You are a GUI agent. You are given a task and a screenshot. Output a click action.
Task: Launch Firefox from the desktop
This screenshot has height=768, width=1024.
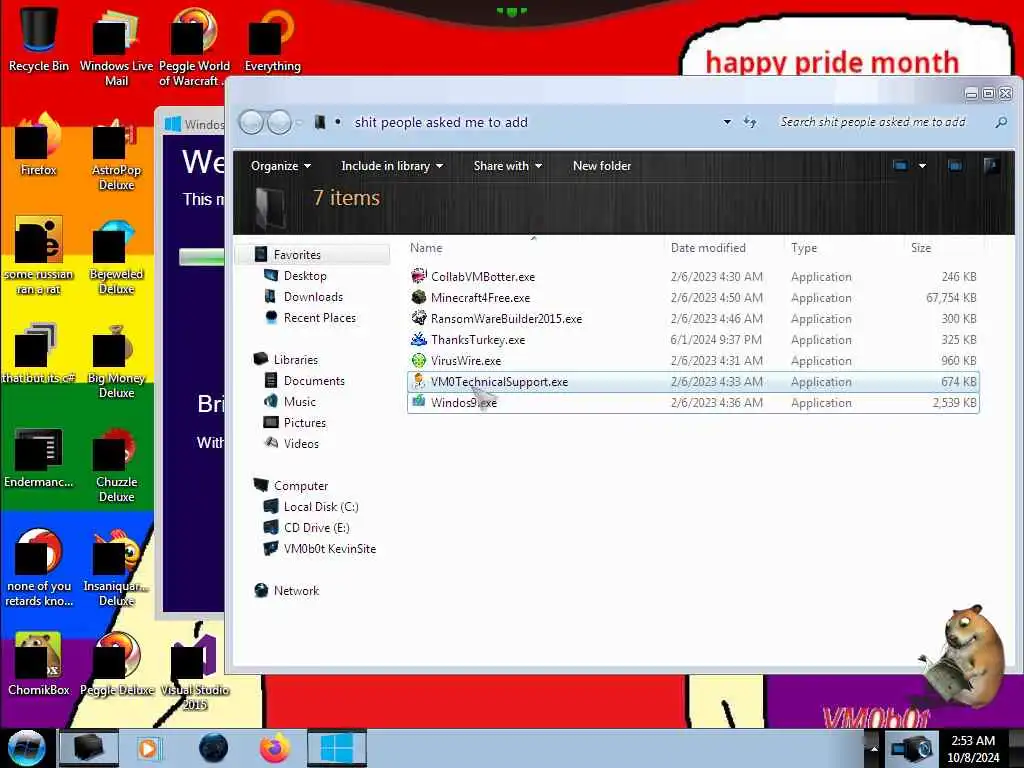(x=38, y=144)
